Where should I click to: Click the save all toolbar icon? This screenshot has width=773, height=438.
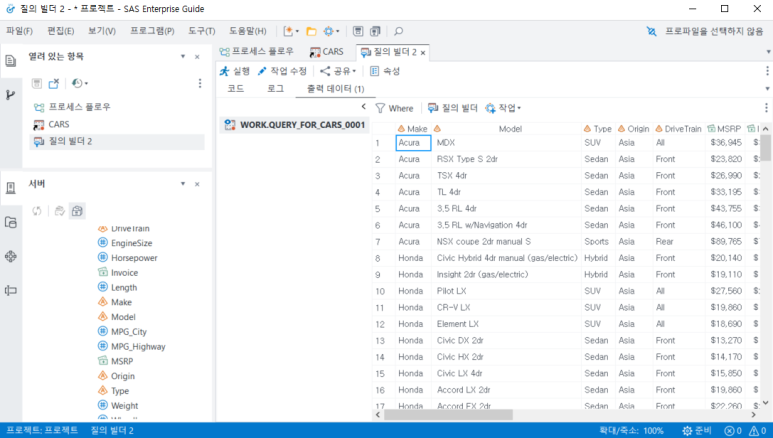pyautogui.click(x=375, y=31)
